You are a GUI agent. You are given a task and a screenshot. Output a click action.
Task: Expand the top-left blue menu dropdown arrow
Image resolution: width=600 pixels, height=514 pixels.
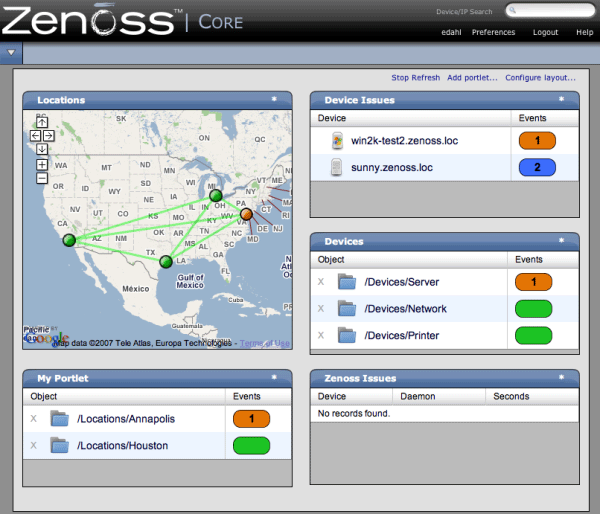coord(10,52)
